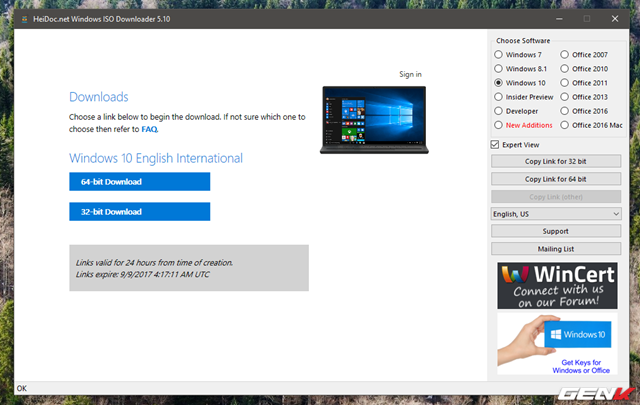Viewport: 640px width, 405px height.
Task: Click the Links expire date text
Action: click(x=142, y=274)
